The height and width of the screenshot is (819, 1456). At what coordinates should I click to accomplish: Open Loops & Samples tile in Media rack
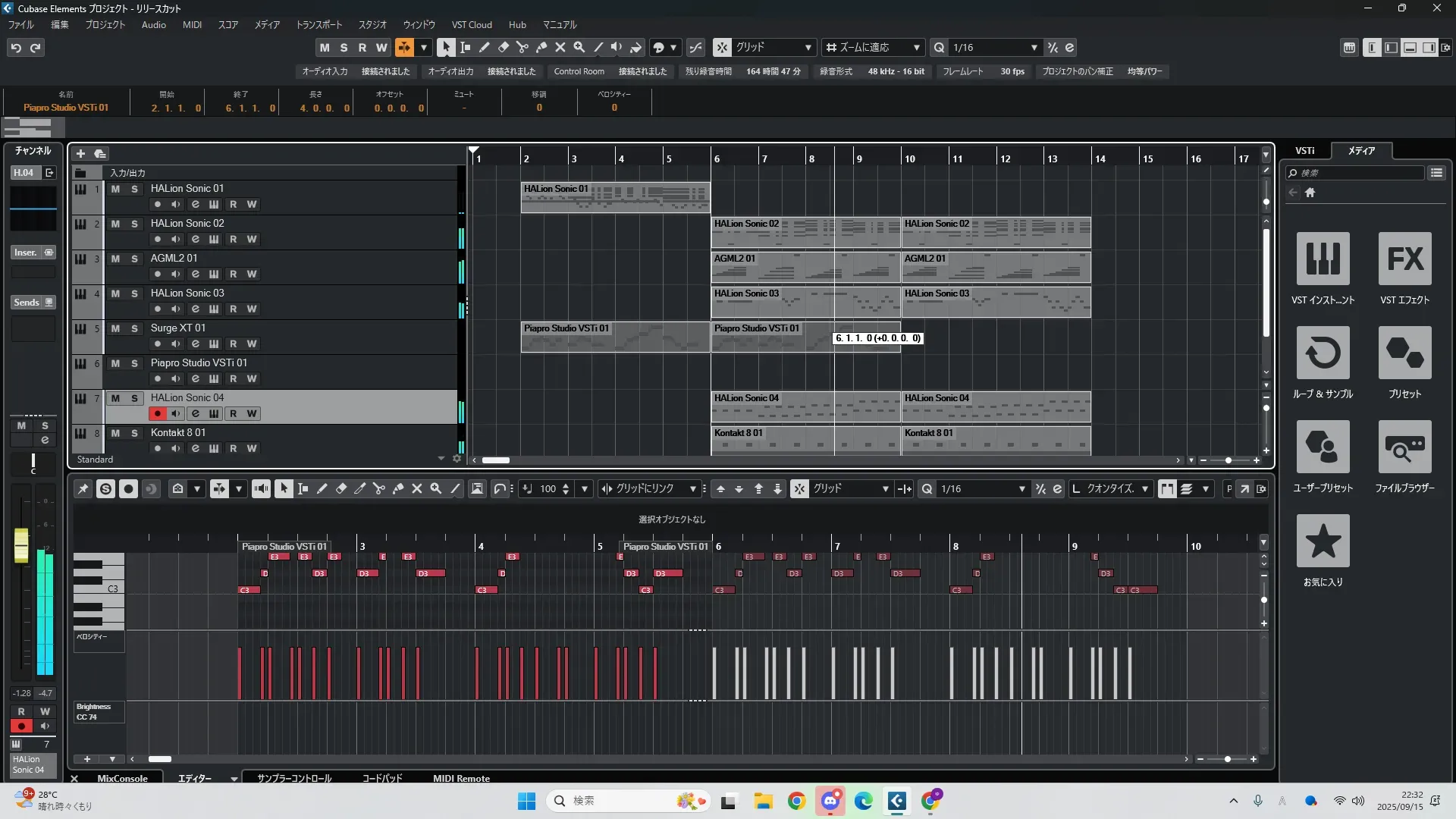[1323, 353]
